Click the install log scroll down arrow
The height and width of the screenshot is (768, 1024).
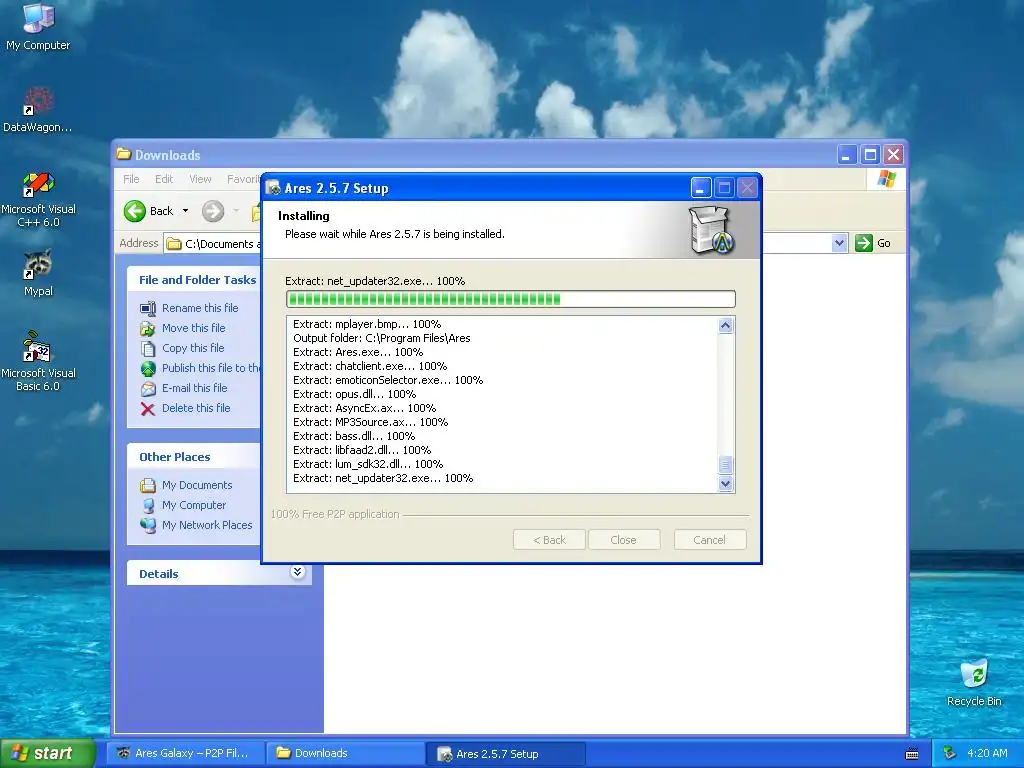click(726, 484)
